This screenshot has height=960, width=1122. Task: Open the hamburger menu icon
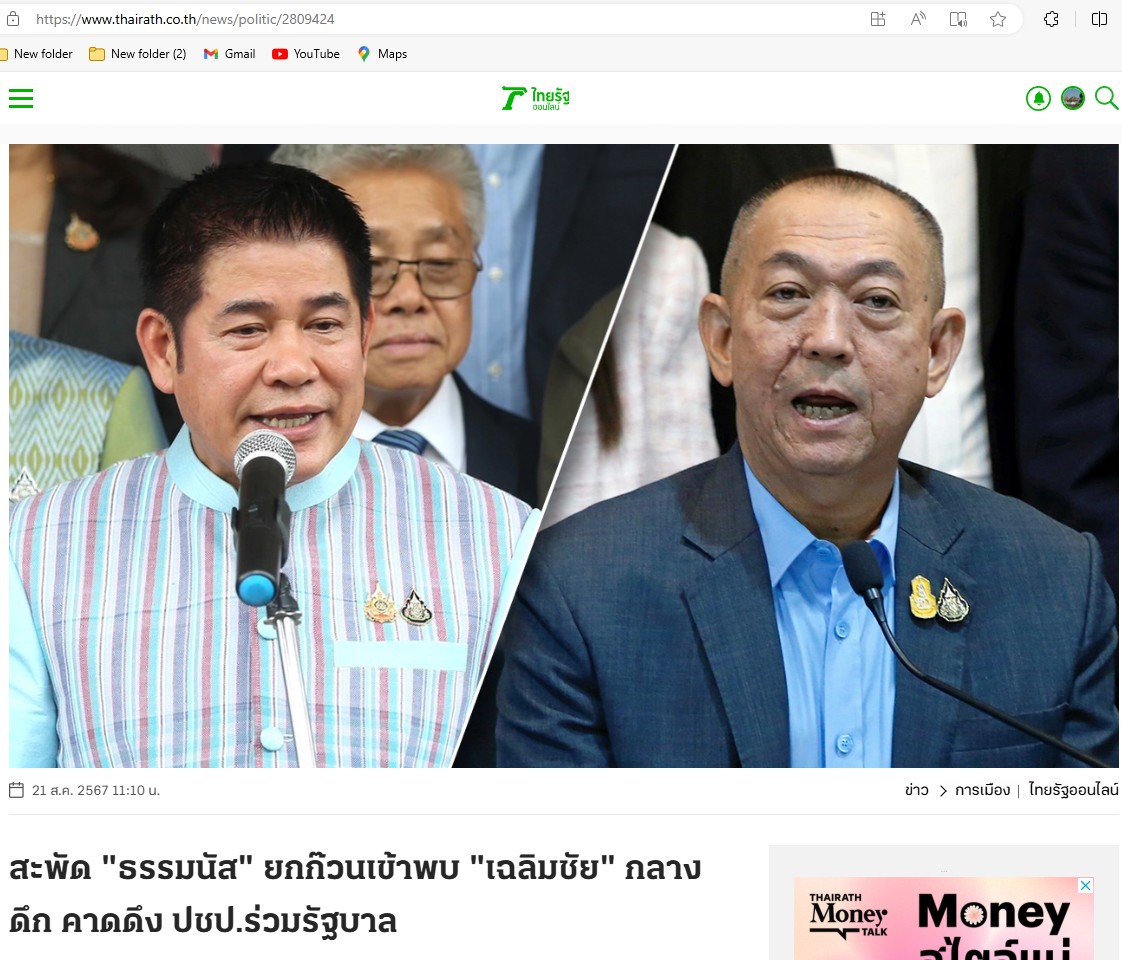(x=21, y=98)
